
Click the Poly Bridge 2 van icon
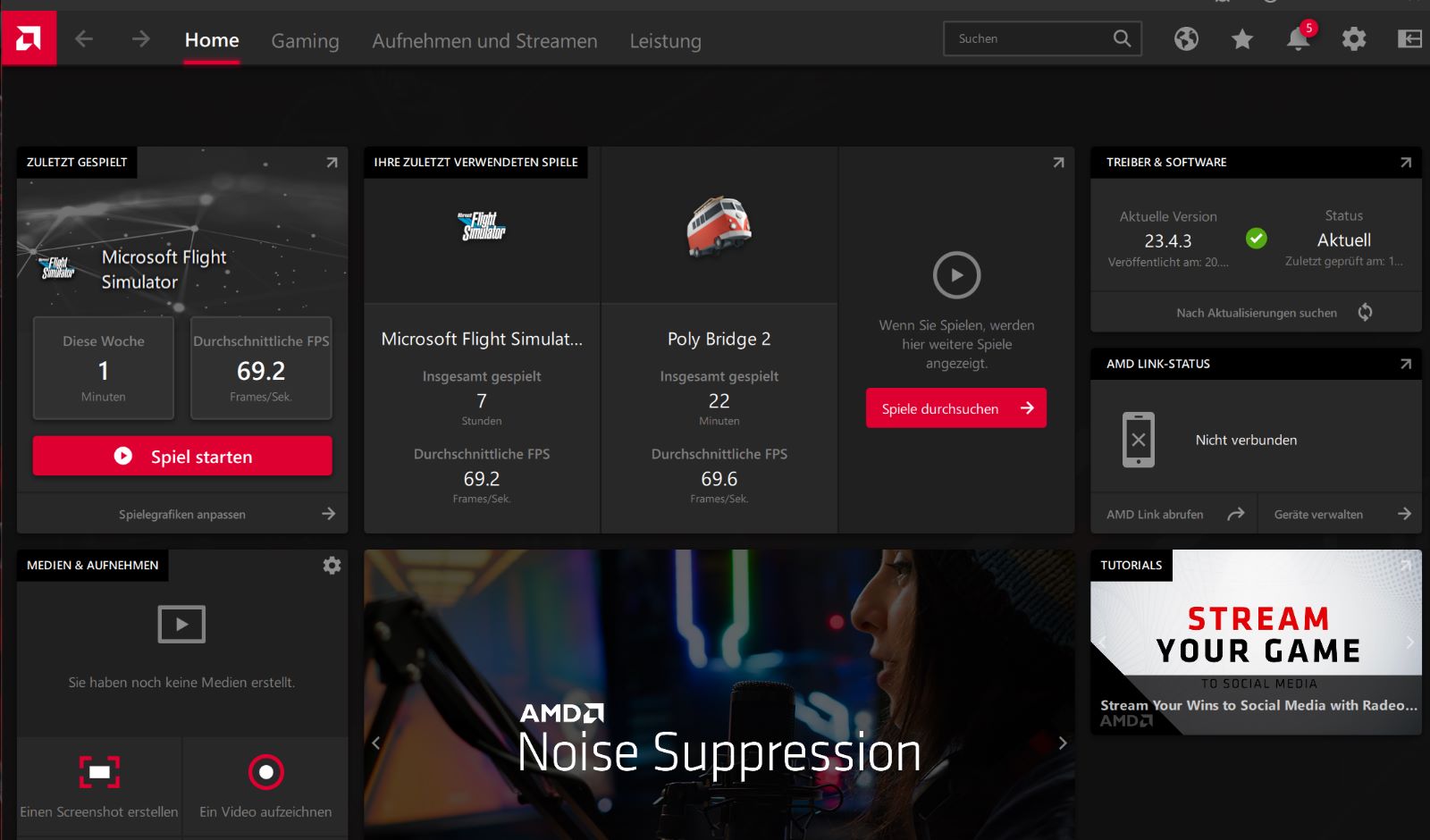point(719,227)
